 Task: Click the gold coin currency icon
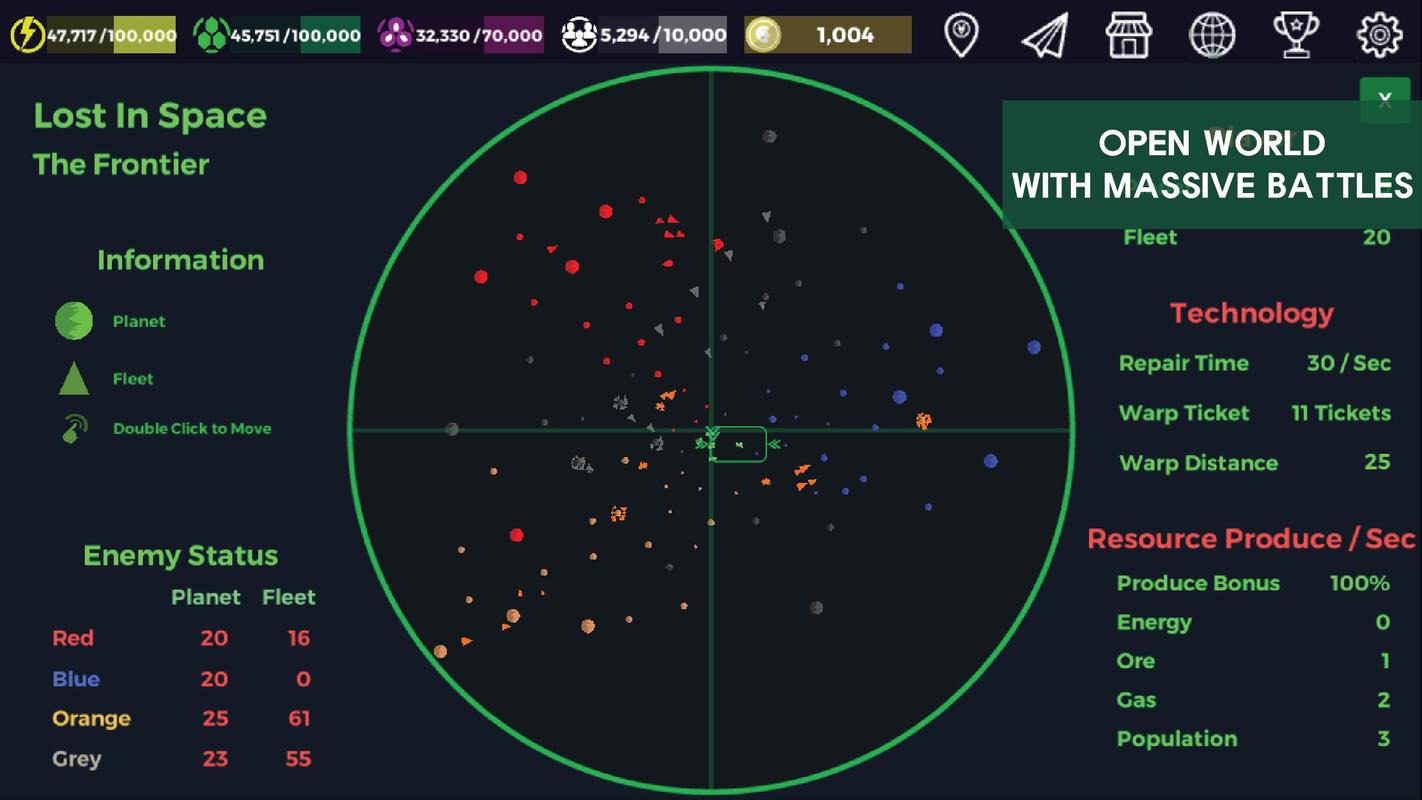[764, 35]
